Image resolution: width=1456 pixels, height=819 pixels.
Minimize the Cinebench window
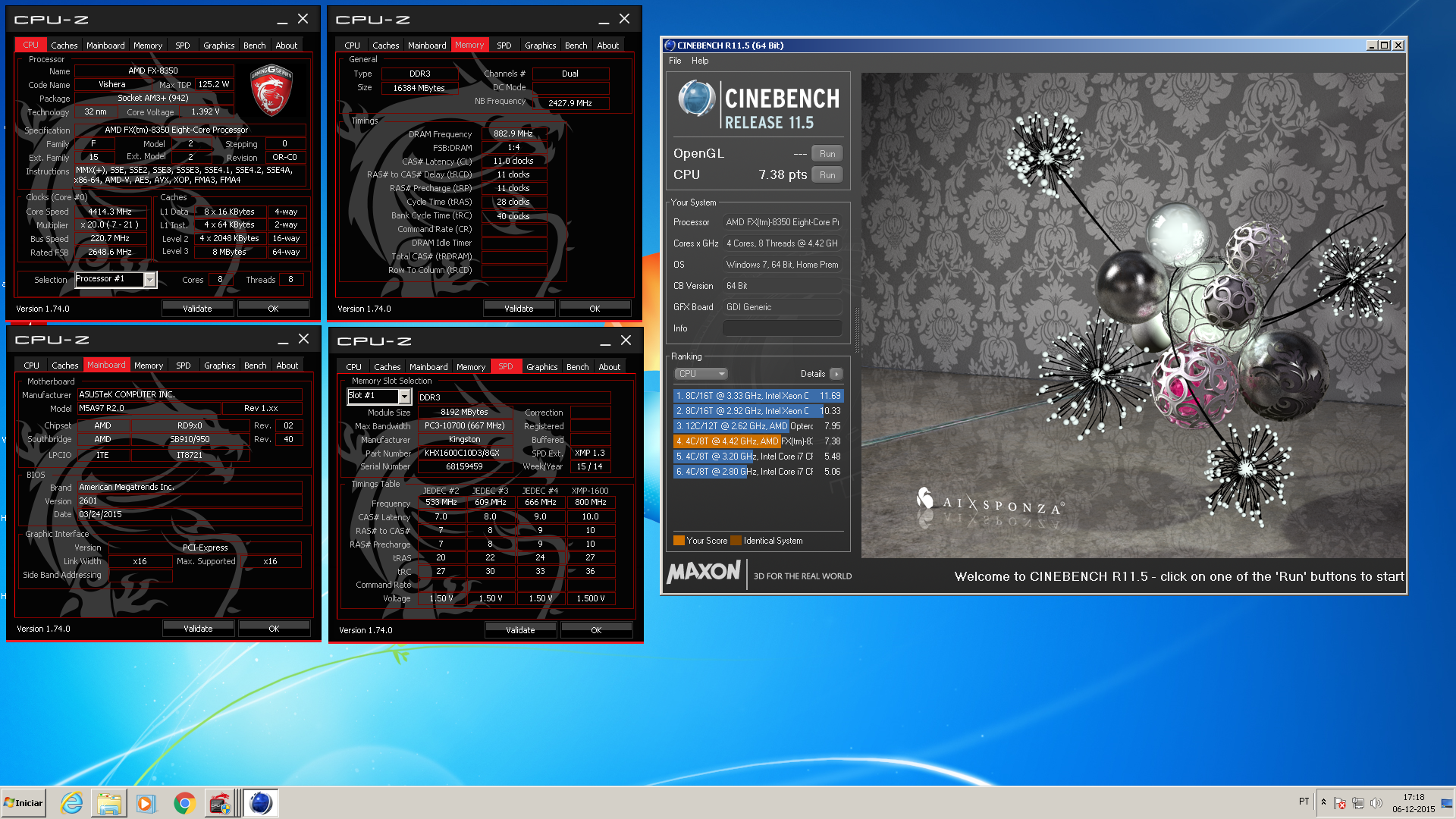(x=1371, y=45)
